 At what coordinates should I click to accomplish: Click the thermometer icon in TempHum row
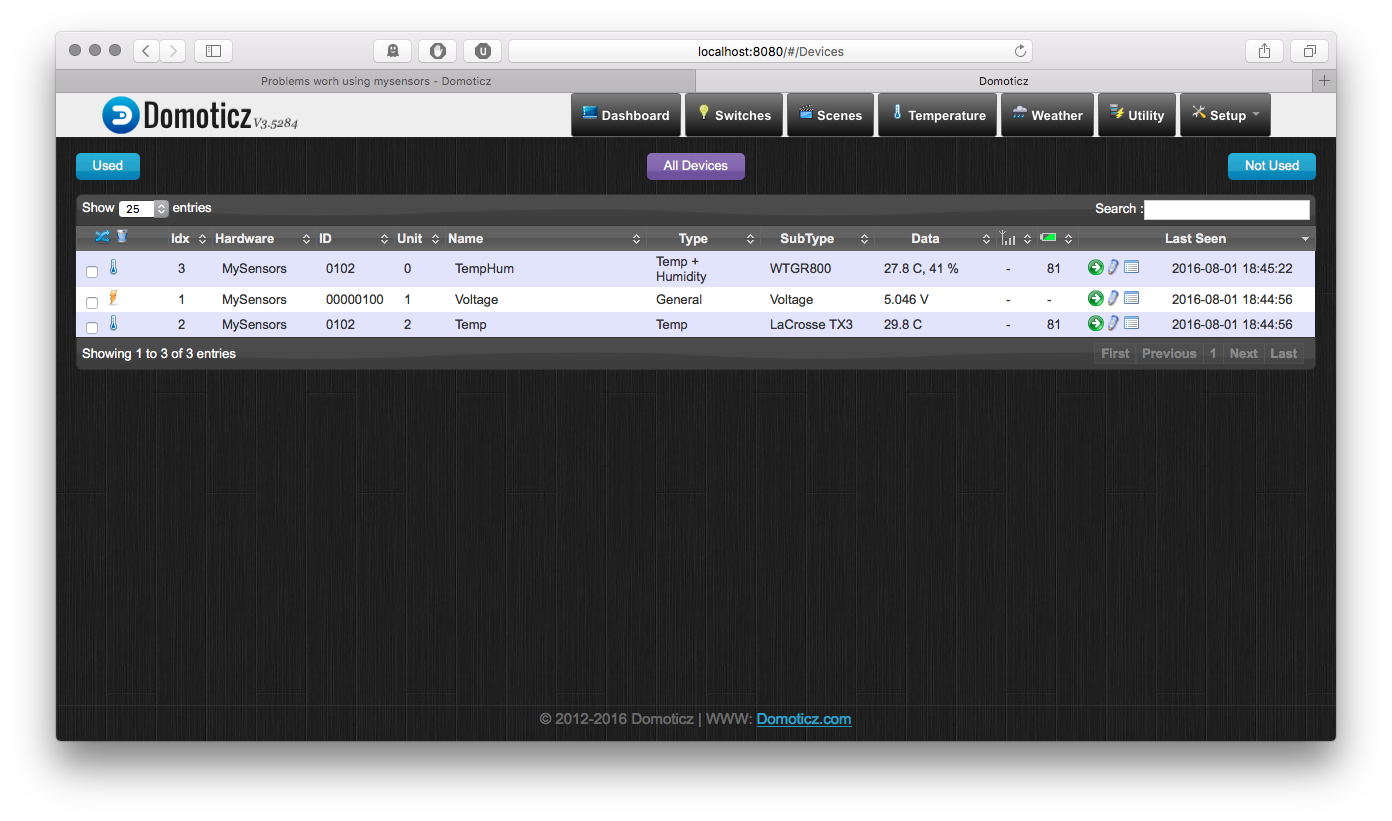(114, 268)
